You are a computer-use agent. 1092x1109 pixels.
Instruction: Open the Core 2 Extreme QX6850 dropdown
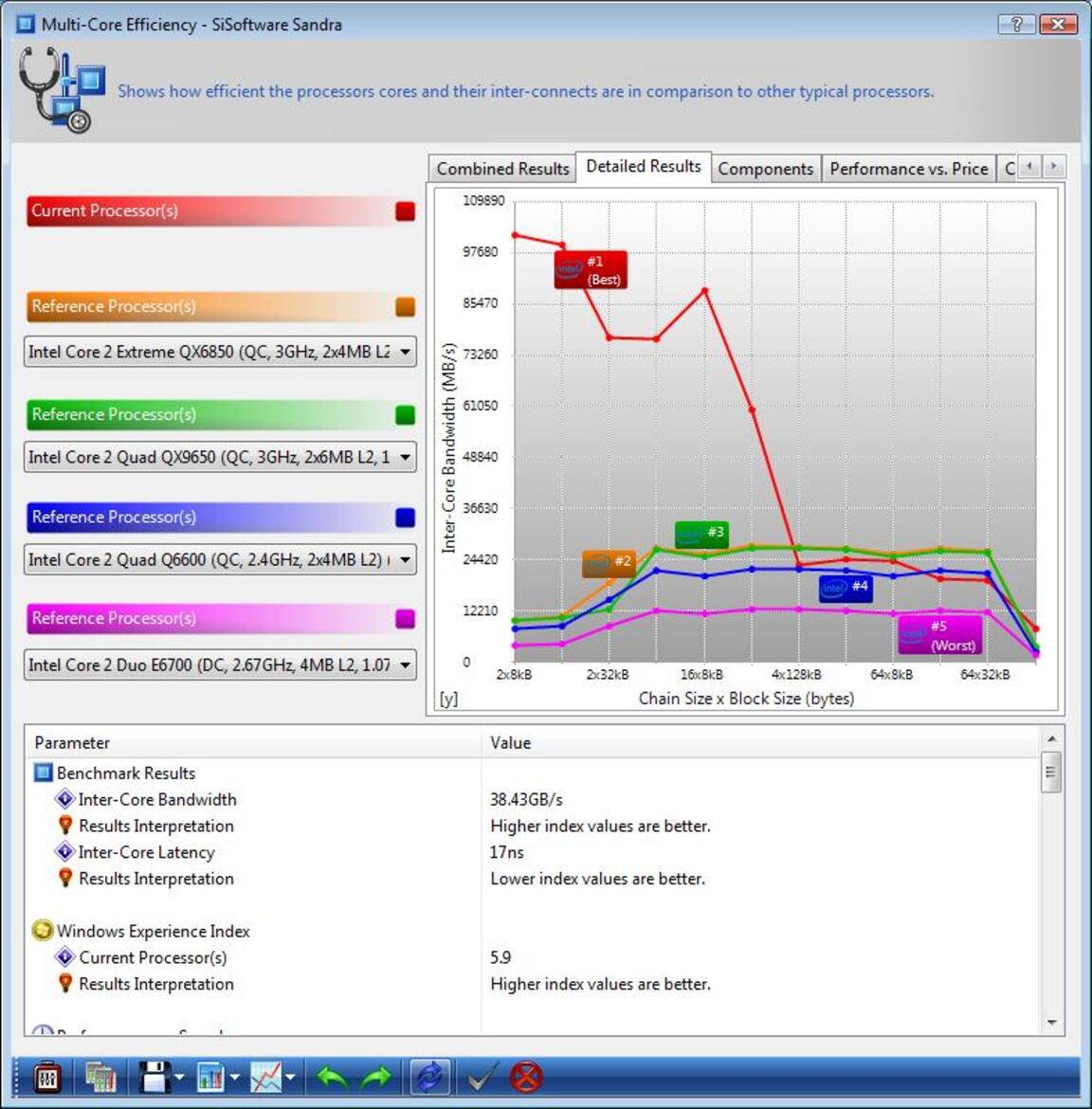pos(220,352)
